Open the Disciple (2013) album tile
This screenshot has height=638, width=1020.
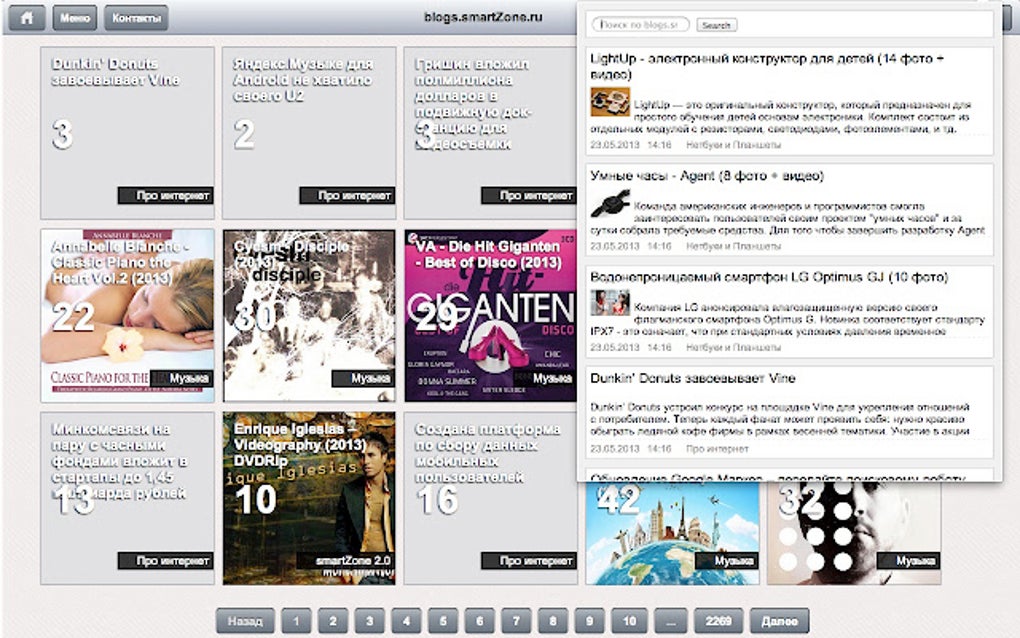[309, 315]
